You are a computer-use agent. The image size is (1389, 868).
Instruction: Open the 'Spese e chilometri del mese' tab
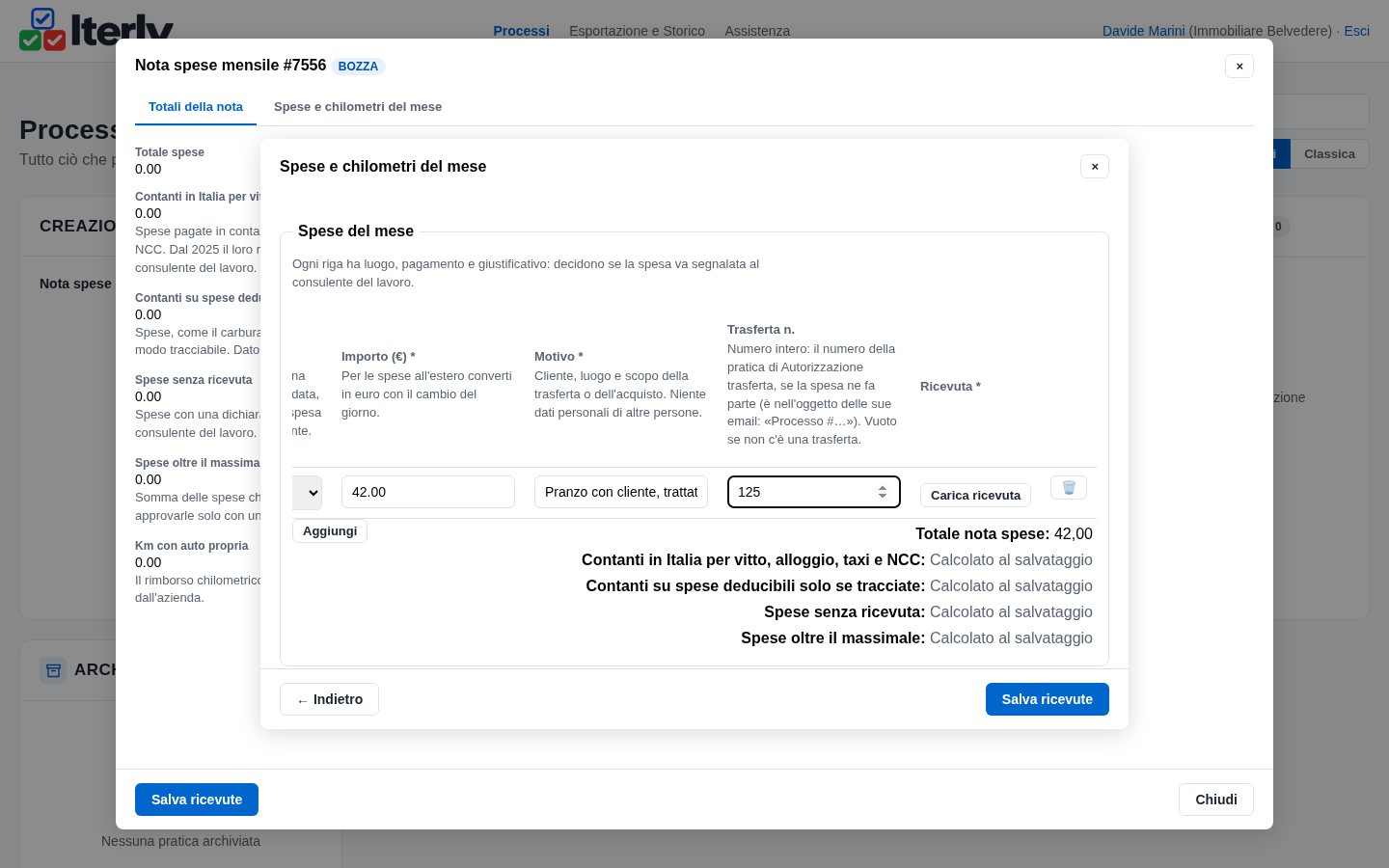coord(358,107)
